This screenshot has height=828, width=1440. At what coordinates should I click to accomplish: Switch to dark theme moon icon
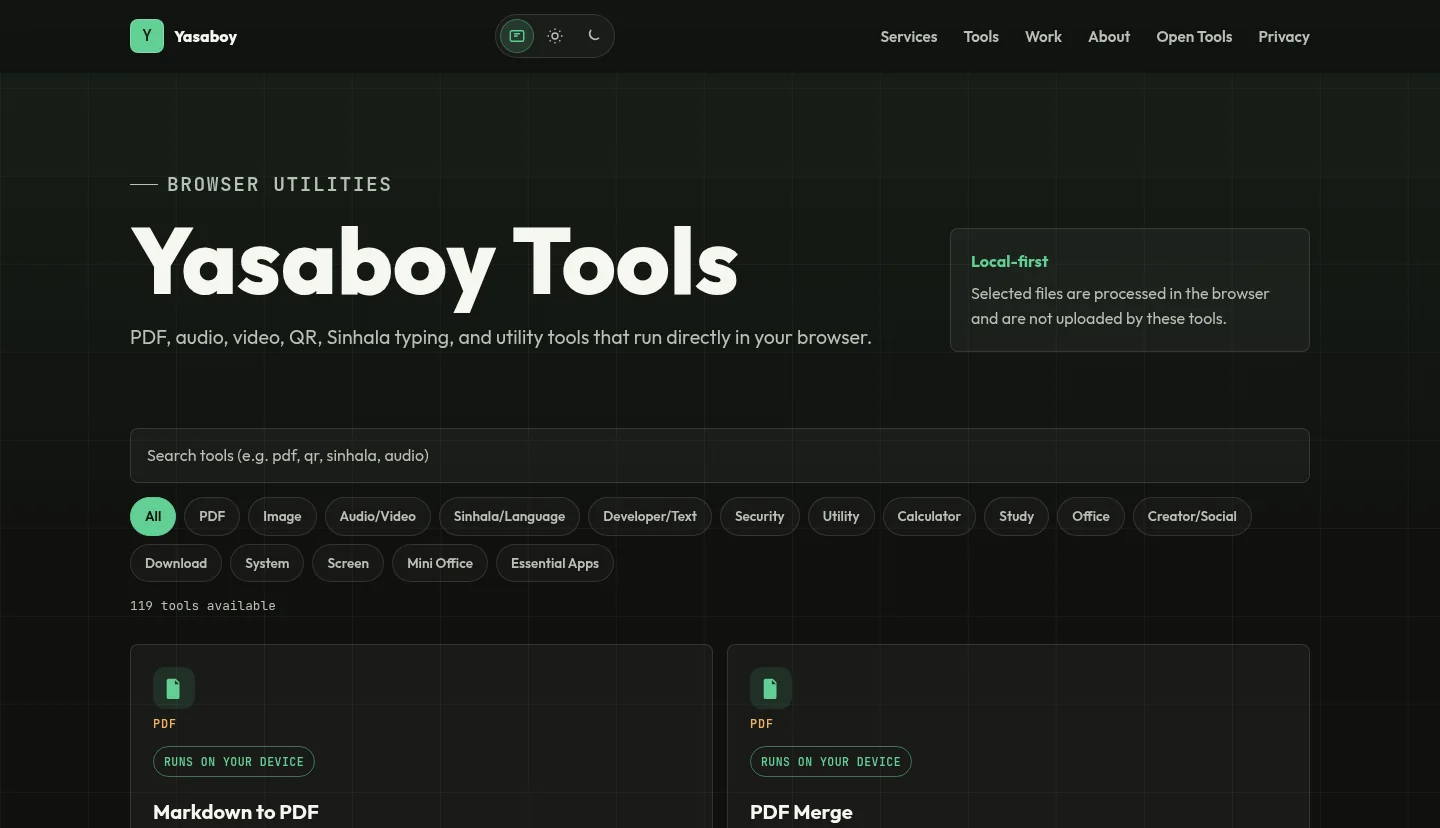click(593, 36)
